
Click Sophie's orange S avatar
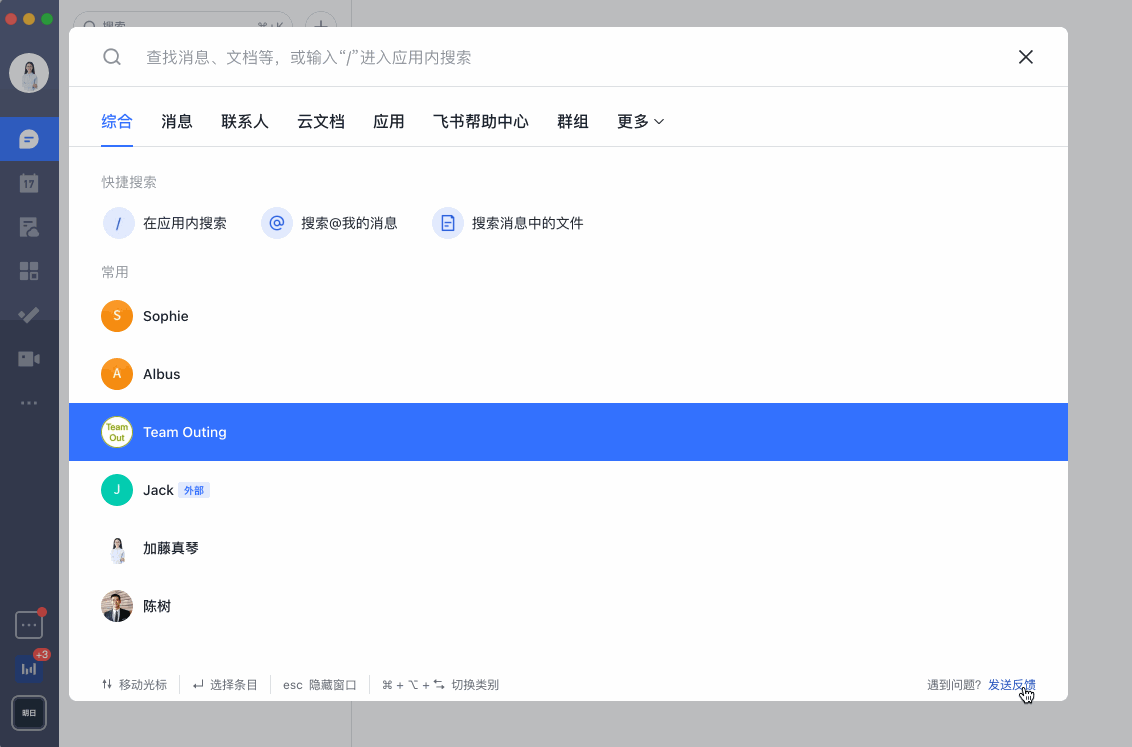click(117, 316)
